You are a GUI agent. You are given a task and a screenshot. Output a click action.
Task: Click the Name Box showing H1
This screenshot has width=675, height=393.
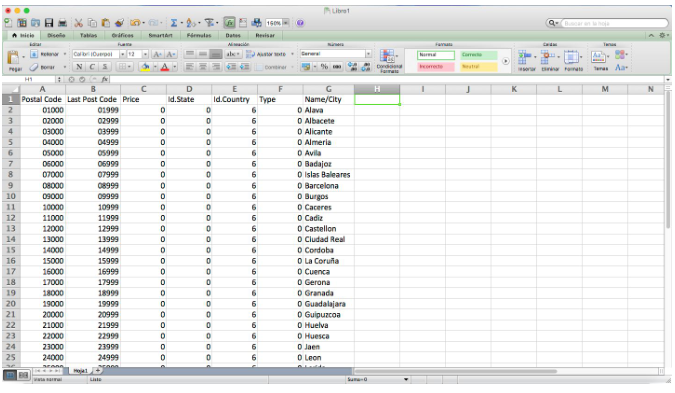click(x=29, y=80)
